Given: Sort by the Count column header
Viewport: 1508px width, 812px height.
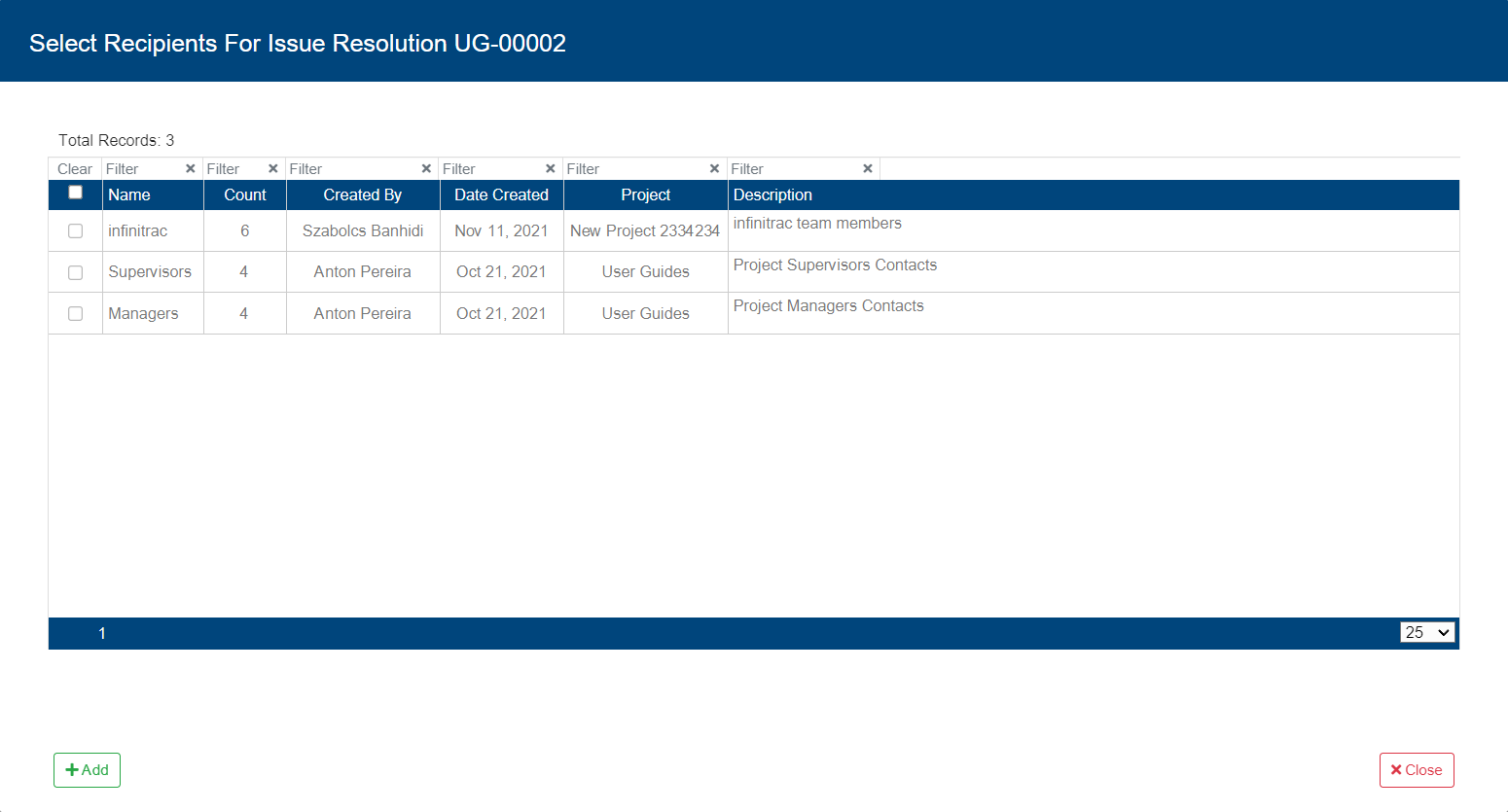Looking at the screenshot, I should pos(245,194).
